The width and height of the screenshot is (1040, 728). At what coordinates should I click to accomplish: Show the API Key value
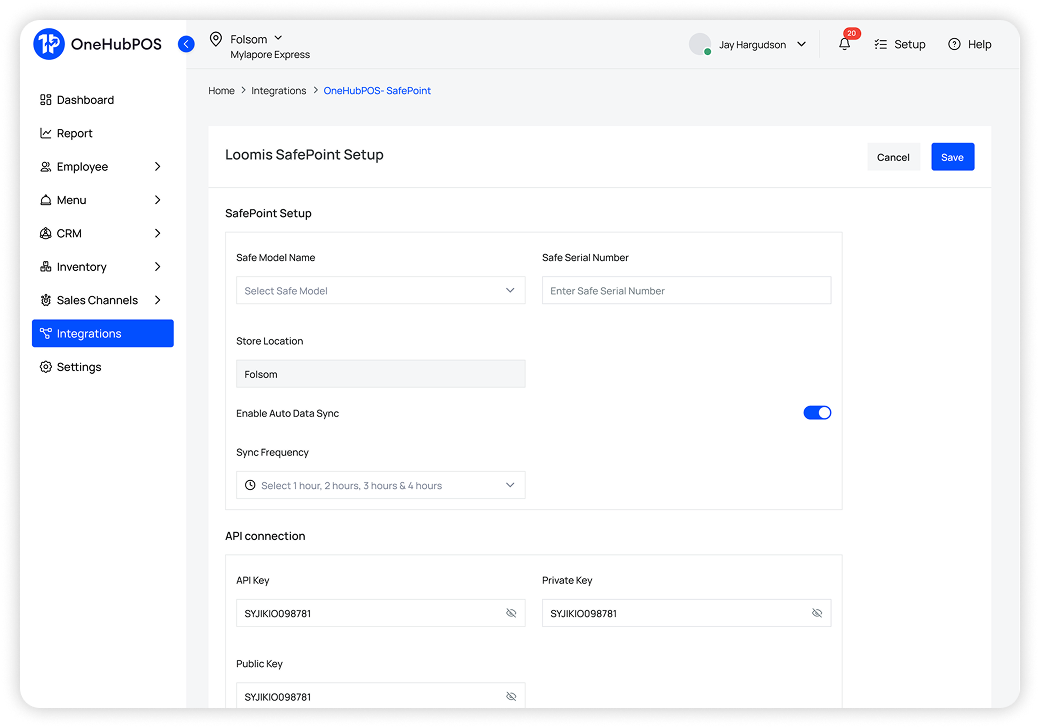pyautogui.click(x=511, y=613)
